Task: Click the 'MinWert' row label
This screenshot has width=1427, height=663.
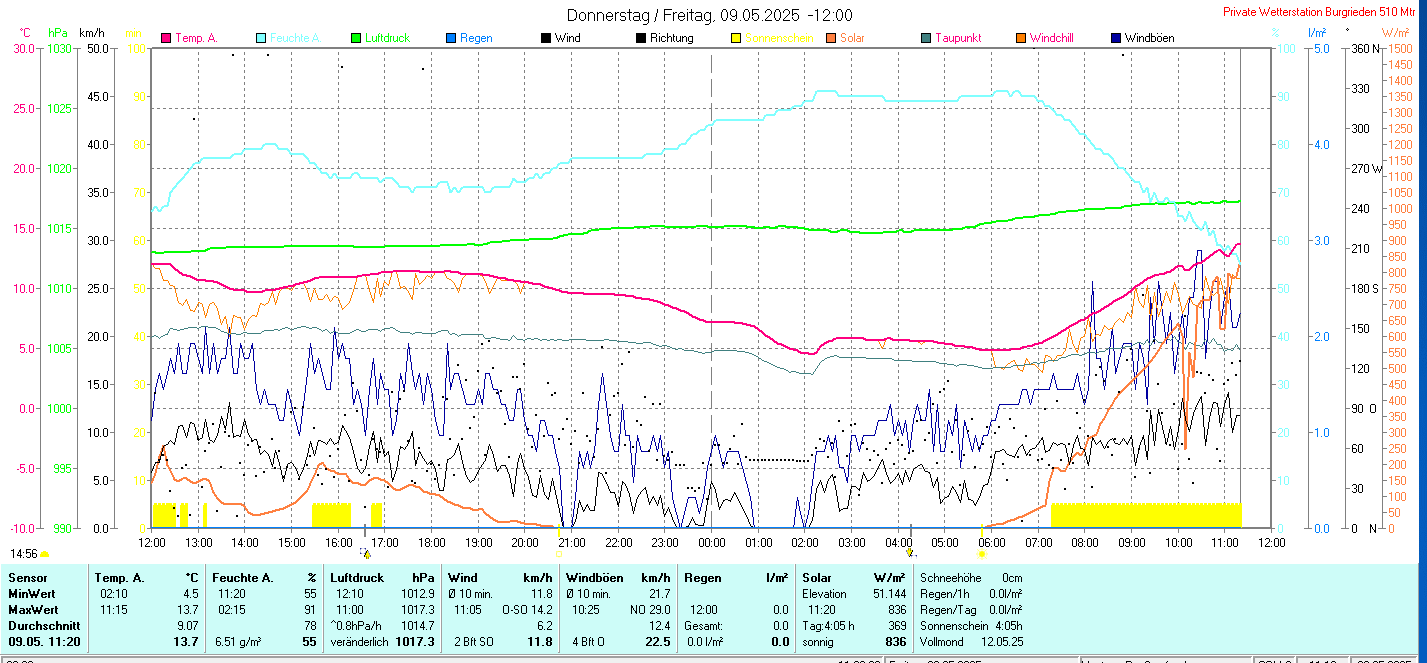Action: click(x=32, y=594)
